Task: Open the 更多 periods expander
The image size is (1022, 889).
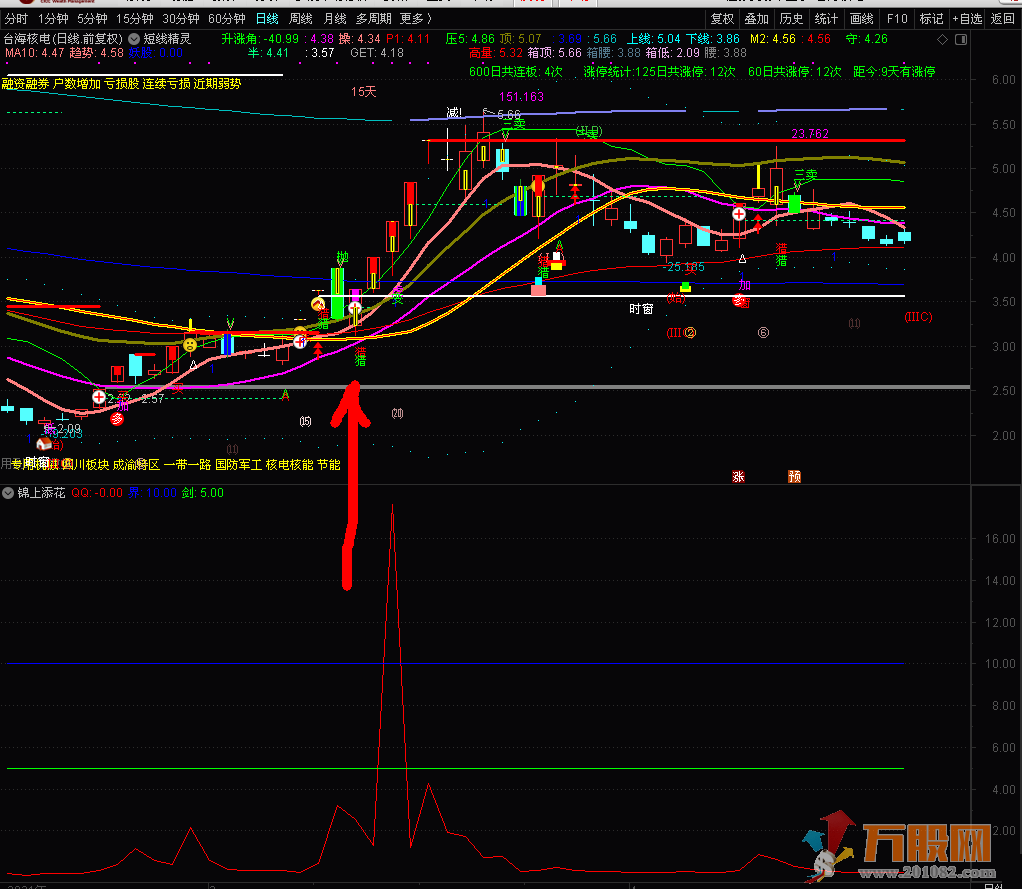Action: (415, 18)
